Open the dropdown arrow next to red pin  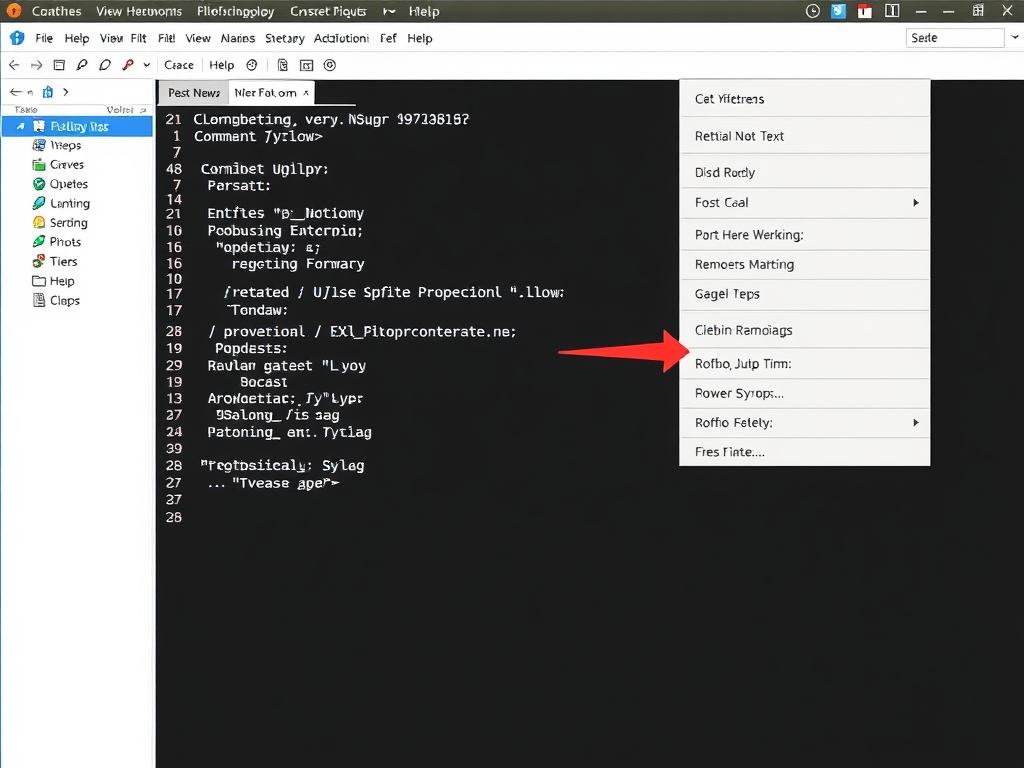(x=147, y=65)
